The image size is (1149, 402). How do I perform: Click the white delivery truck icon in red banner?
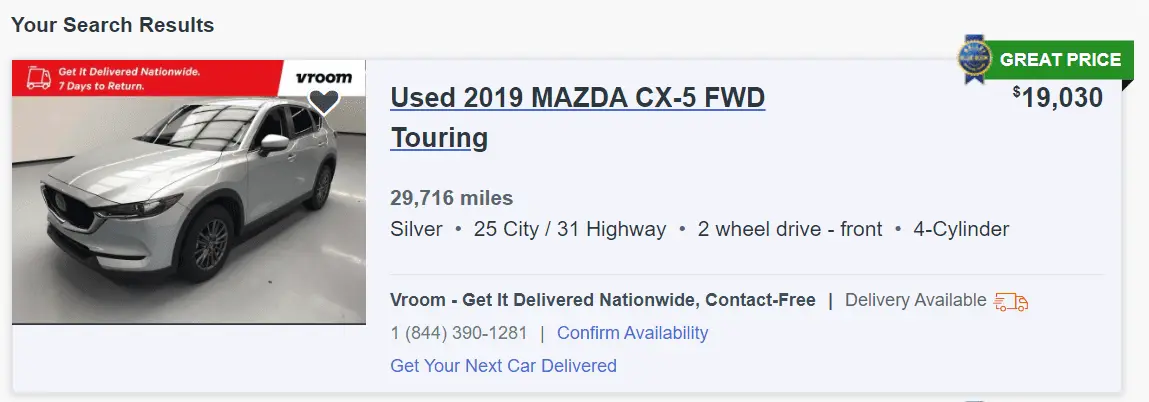tap(39, 78)
